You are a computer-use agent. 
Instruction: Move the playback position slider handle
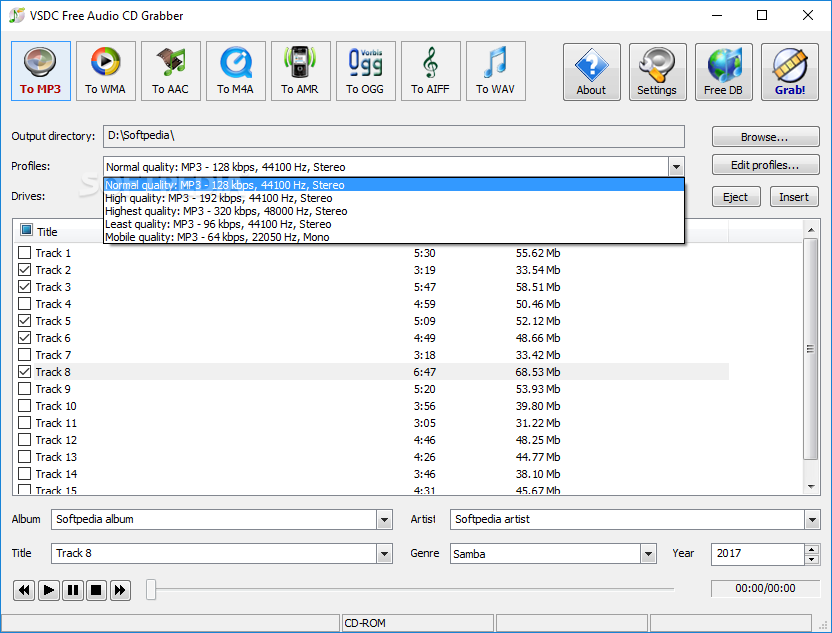coord(151,589)
